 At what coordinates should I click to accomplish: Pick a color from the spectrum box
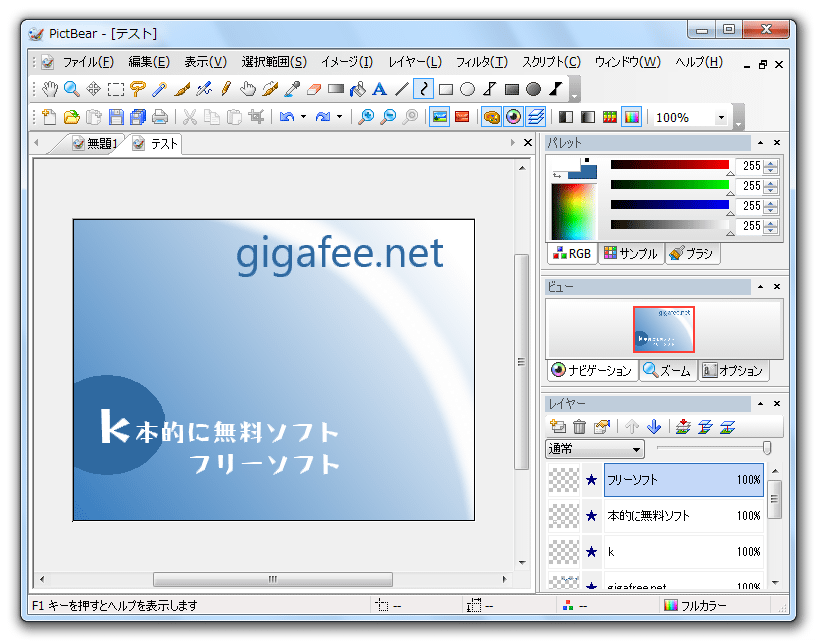(x=573, y=211)
